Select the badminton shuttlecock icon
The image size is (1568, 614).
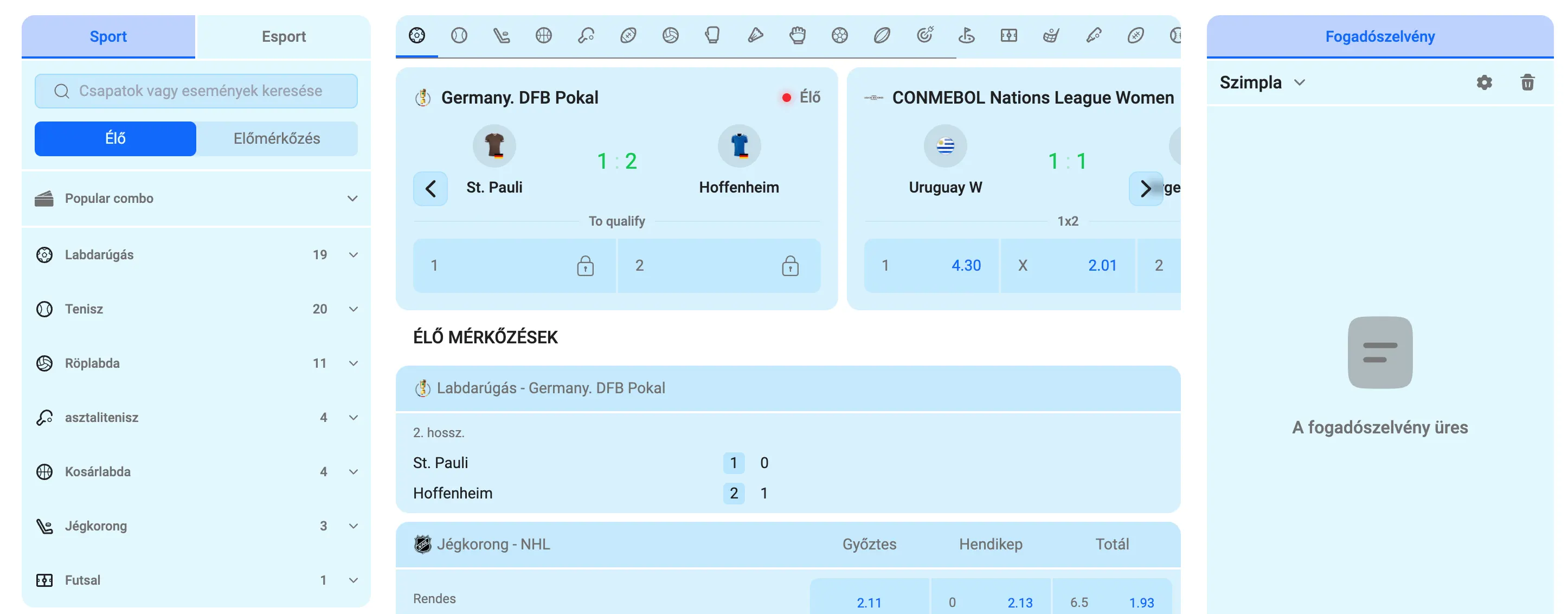pyautogui.click(x=755, y=35)
